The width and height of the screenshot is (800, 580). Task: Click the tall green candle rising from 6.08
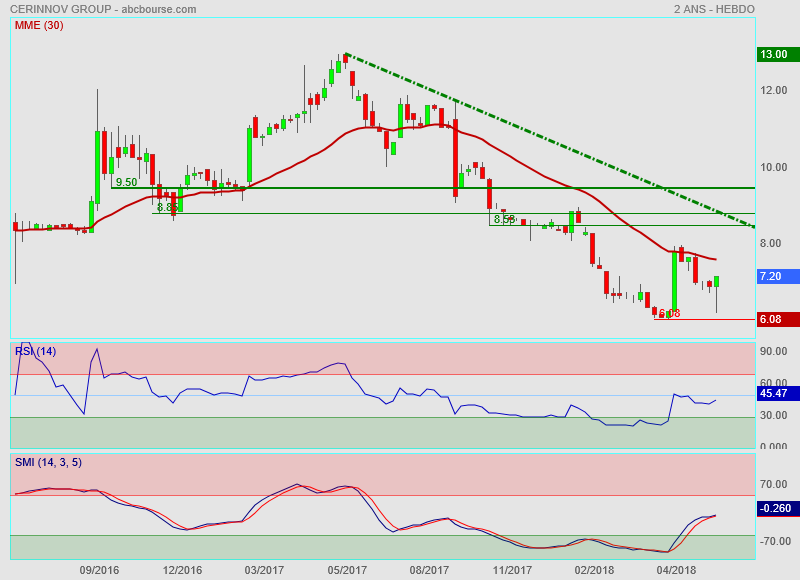click(674, 282)
